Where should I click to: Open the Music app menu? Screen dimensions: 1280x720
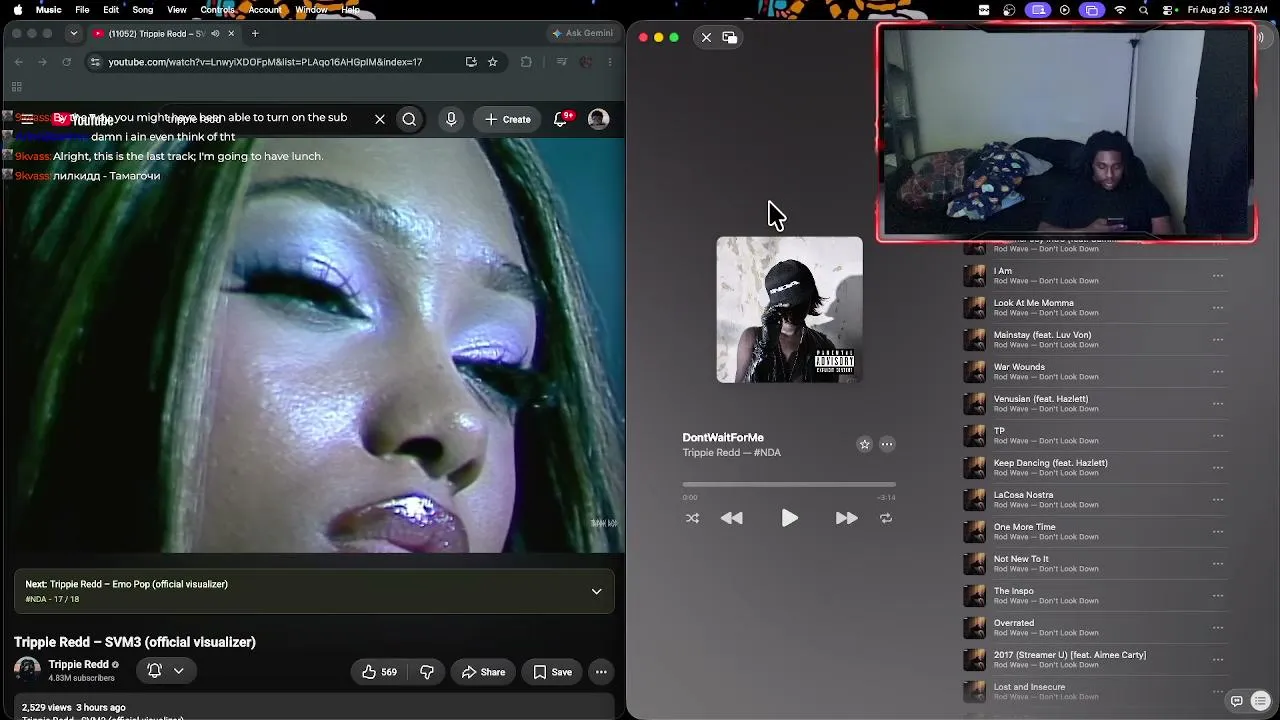tap(49, 10)
